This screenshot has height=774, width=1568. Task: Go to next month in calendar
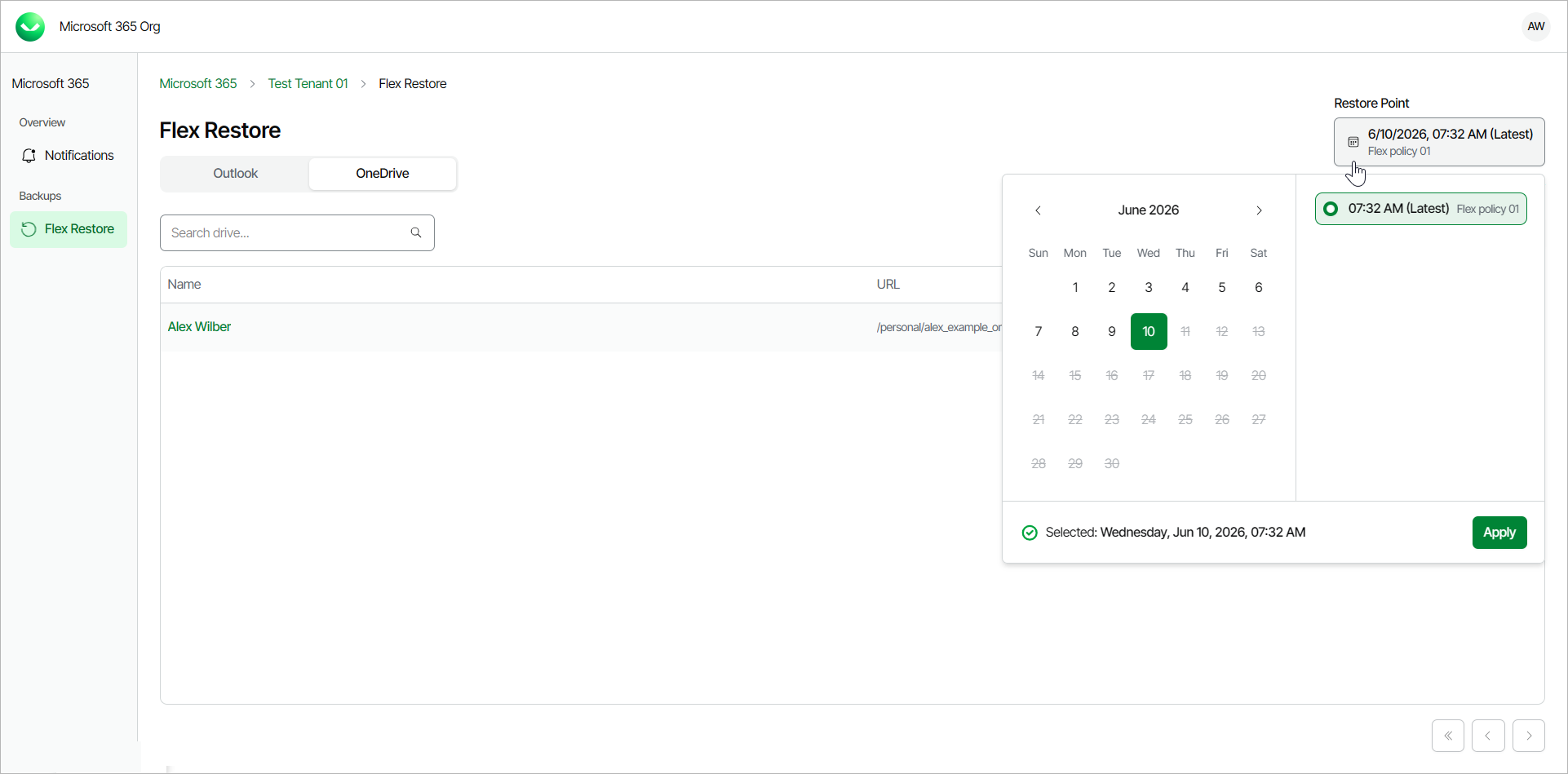(1259, 210)
